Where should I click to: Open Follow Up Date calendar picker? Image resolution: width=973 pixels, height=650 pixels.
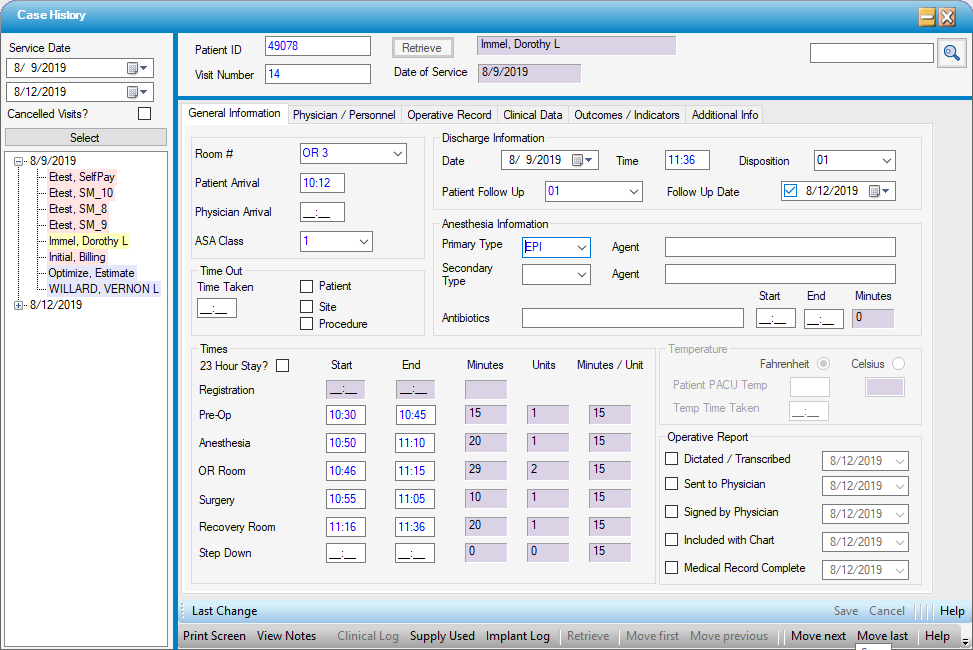(x=879, y=191)
